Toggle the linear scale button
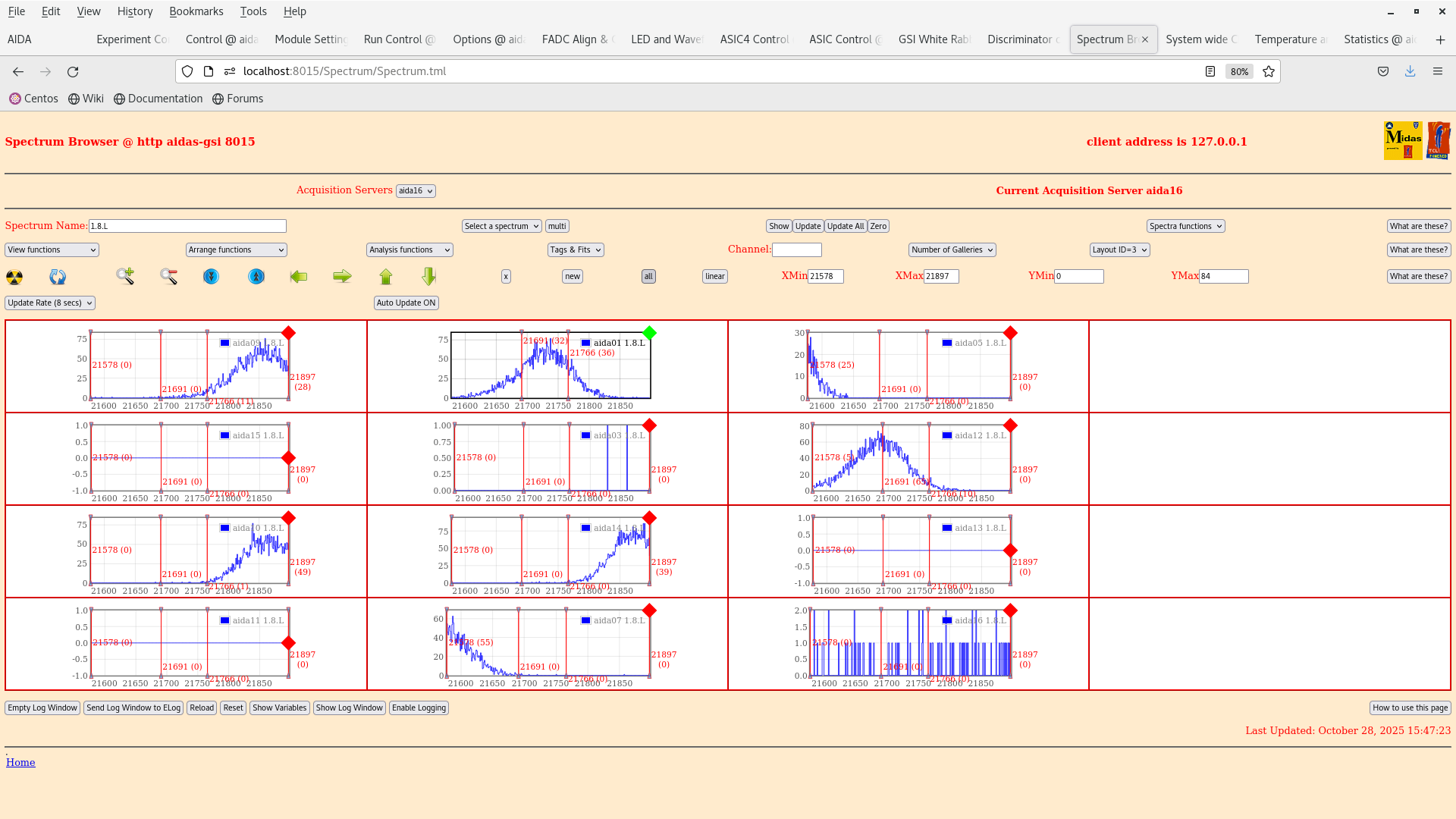This screenshot has height=819, width=1456. click(x=714, y=276)
